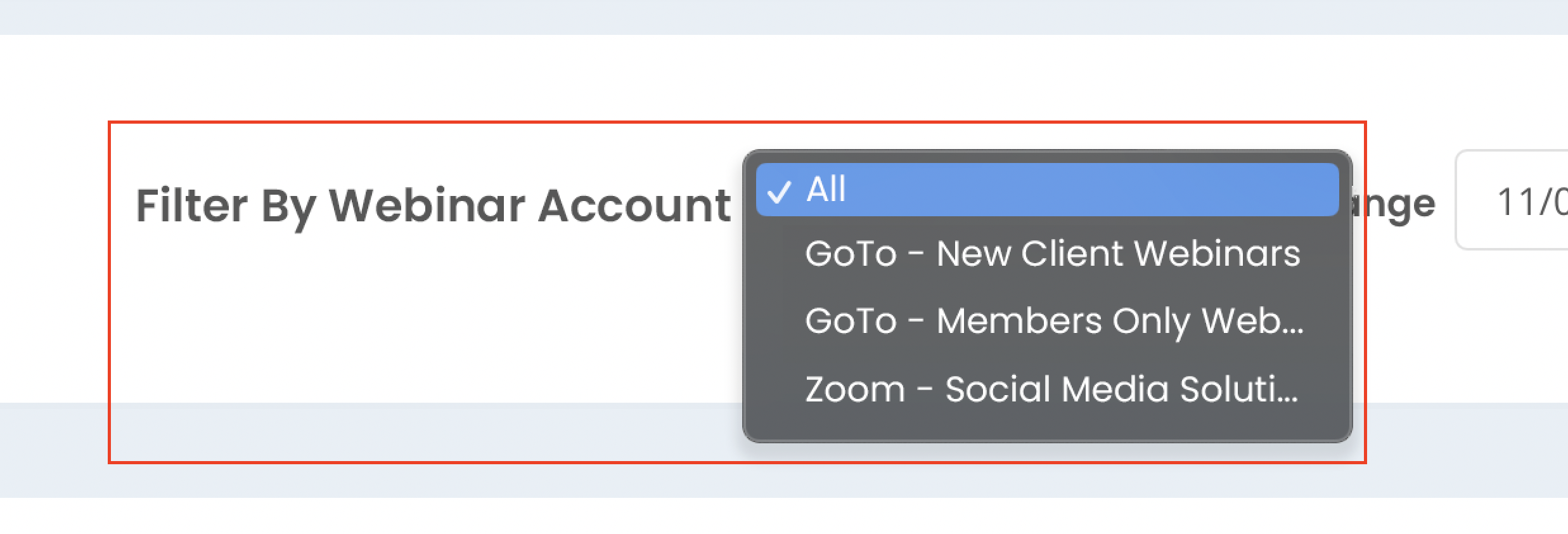The height and width of the screenshot is (534, 1568).
Task: Click the word "Account" in the filter label
Action: 634,206
